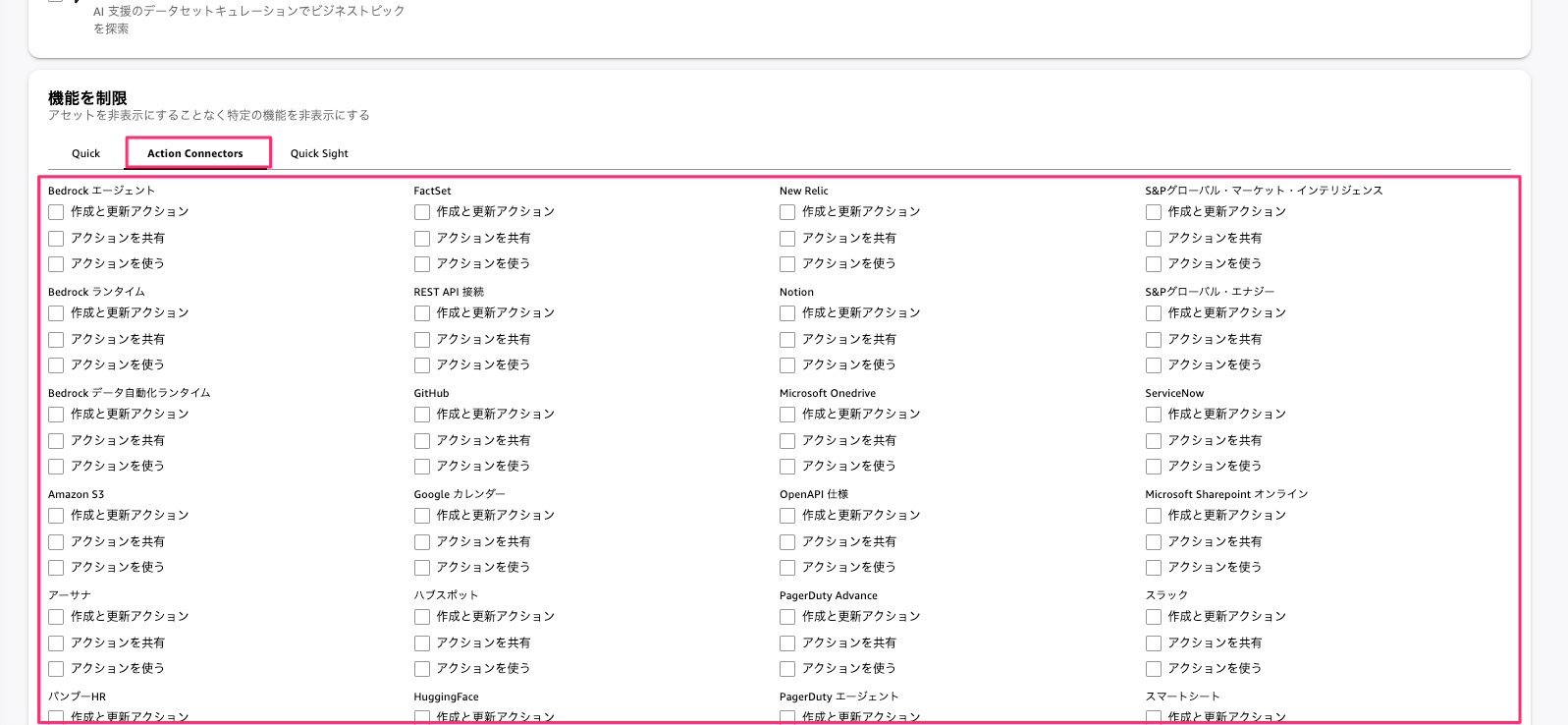The width and height of the screenshot is (1568, 725).
Task: Enable アクションを使う under アーサナ
Action: 56,669
